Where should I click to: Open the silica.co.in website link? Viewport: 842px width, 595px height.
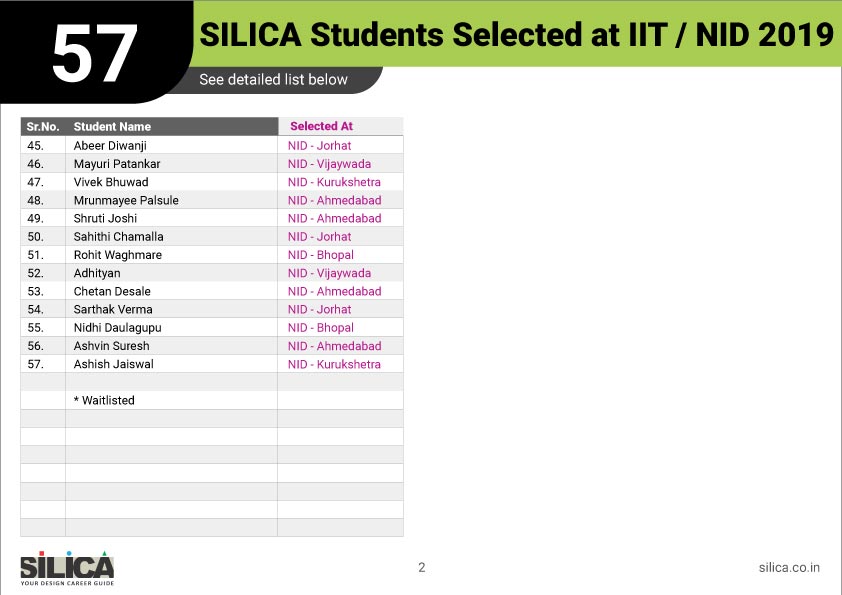point(789,567)
